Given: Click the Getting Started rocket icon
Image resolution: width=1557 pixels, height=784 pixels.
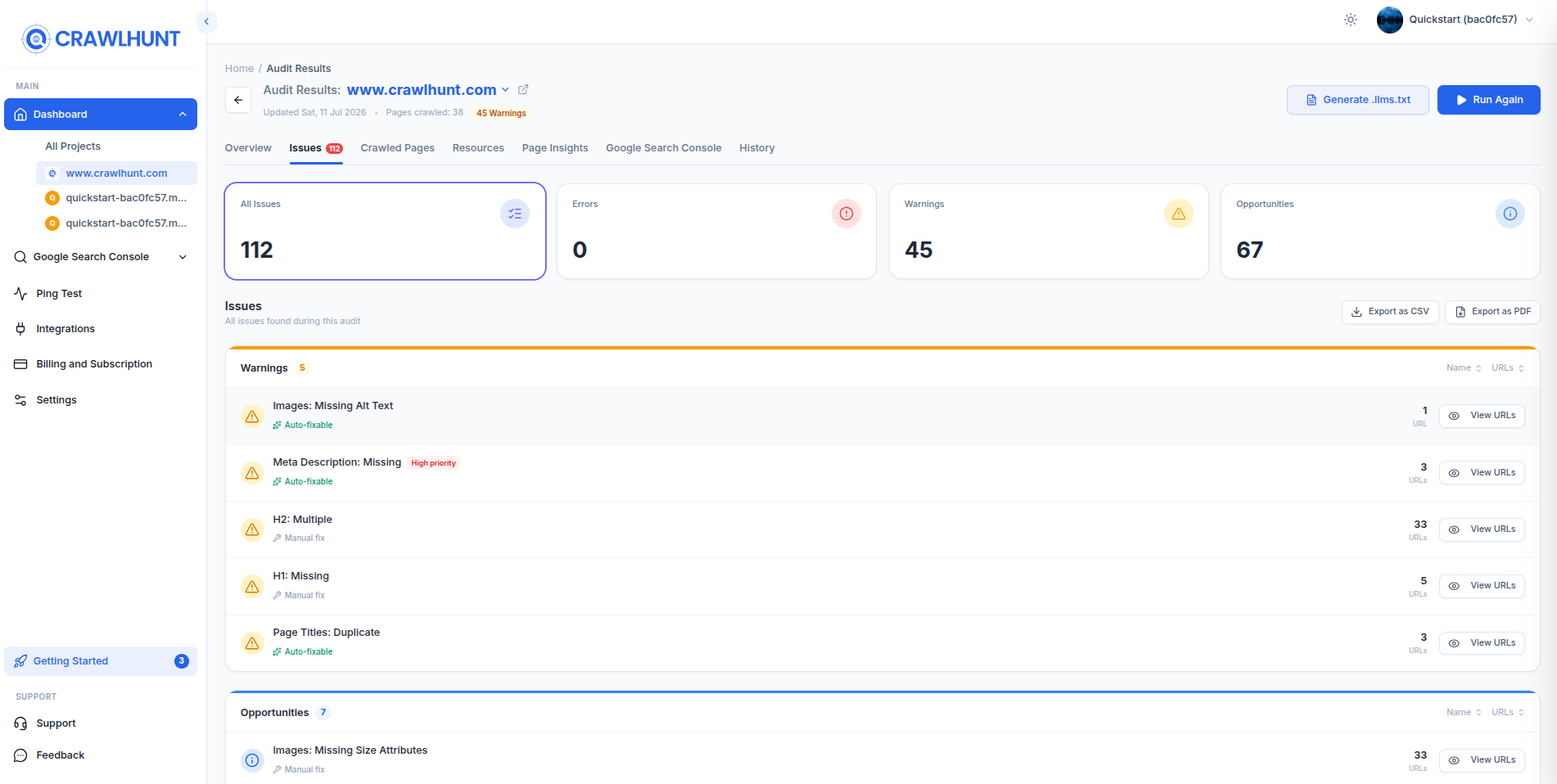Looking at the screenshot, I should pyautogui.click(x=20, y=661).
